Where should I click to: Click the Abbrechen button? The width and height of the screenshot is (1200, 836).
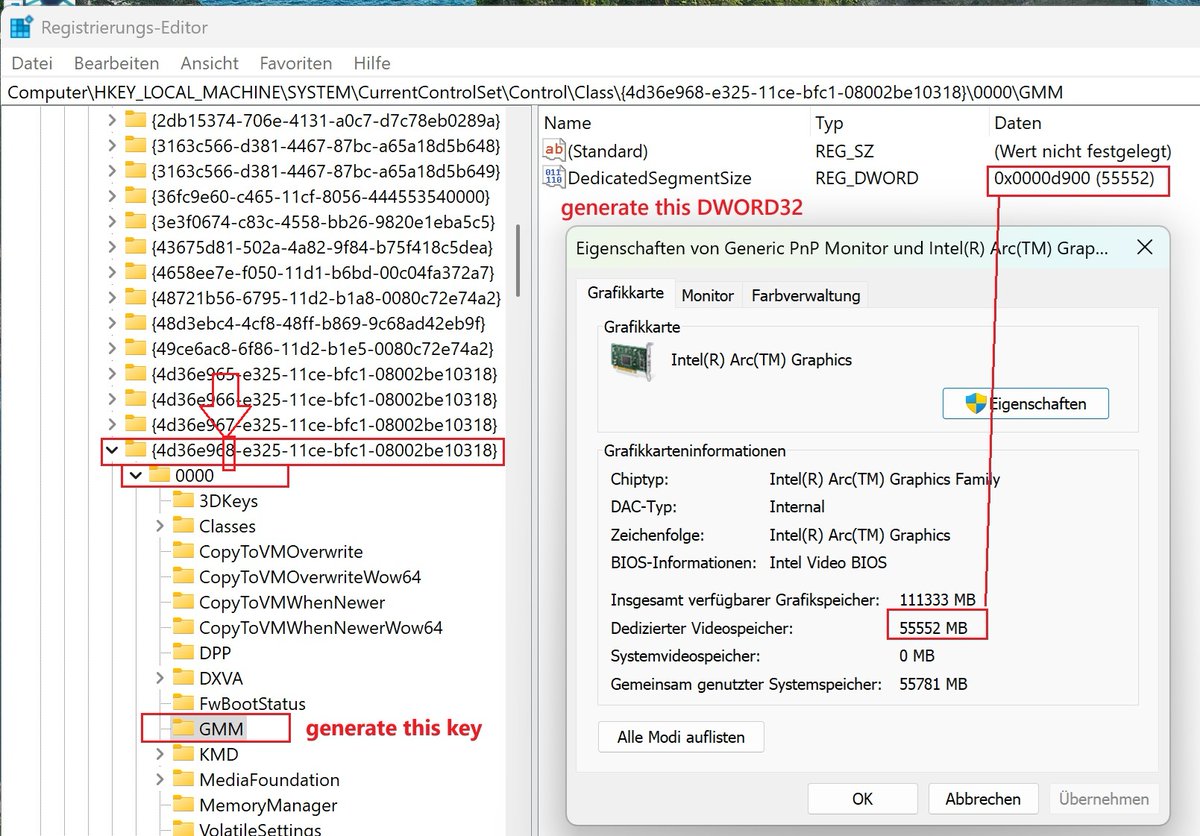click(x=983, y=799)
